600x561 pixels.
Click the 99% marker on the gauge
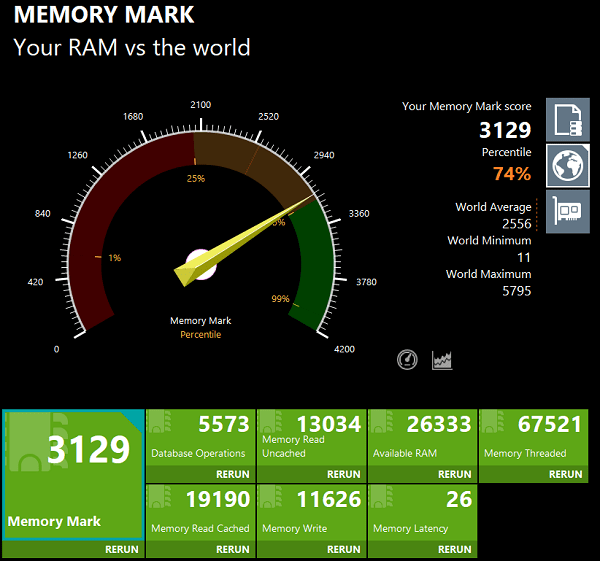click(280, 299)
